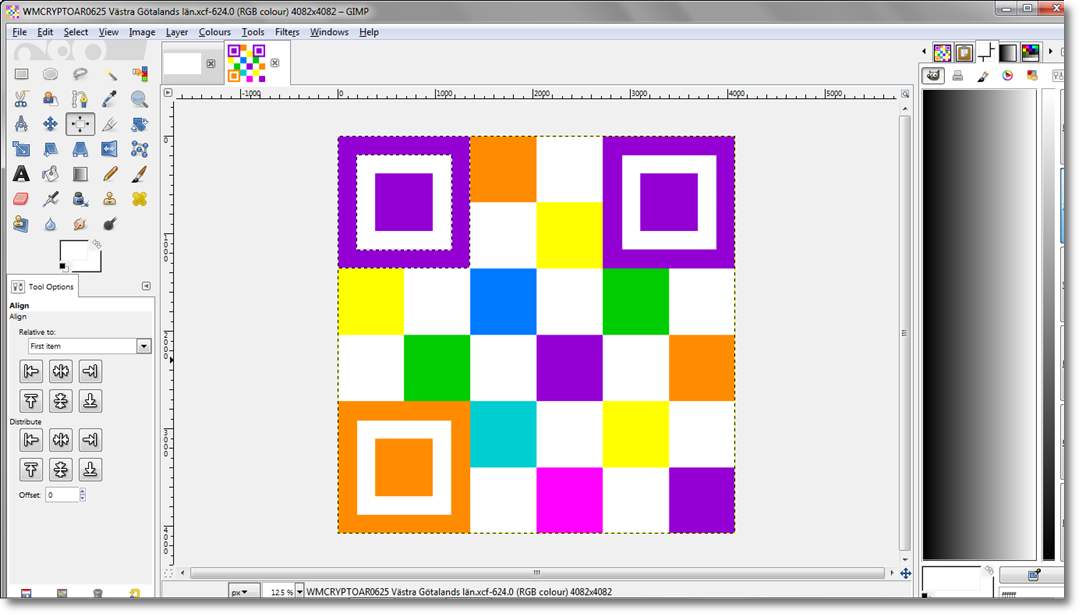Open the px unit dropdown in status bar
The height and width of the screenshot is (615, 1080).
(244, 592)
